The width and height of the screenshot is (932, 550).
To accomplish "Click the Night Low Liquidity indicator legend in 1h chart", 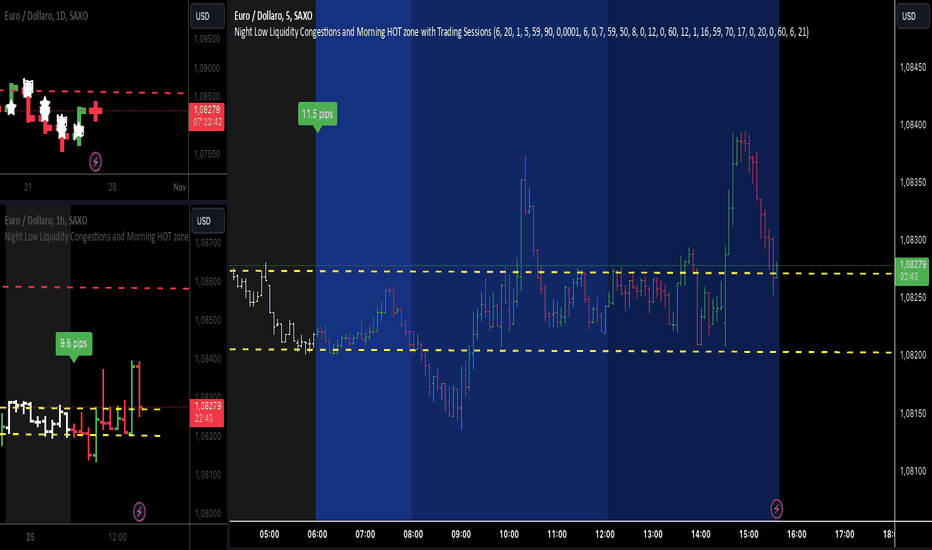I will pyautogui.click(x=96, y=237).
